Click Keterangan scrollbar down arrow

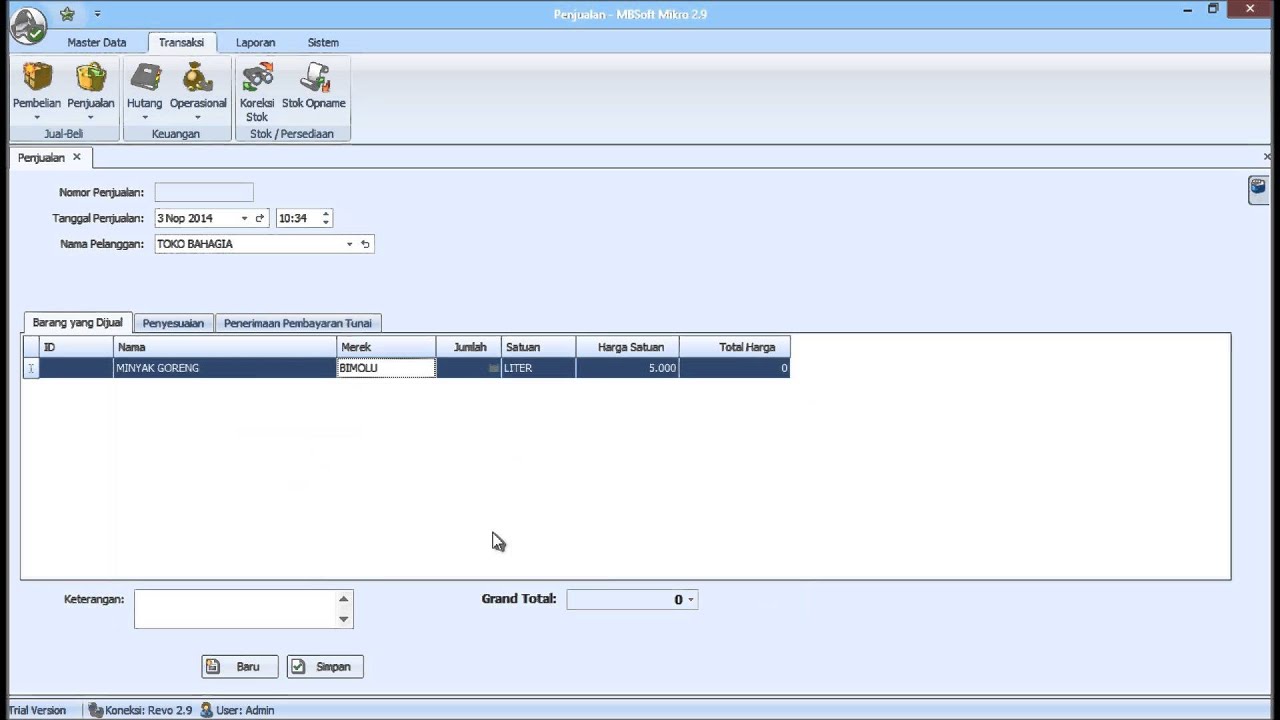(344, 619)
